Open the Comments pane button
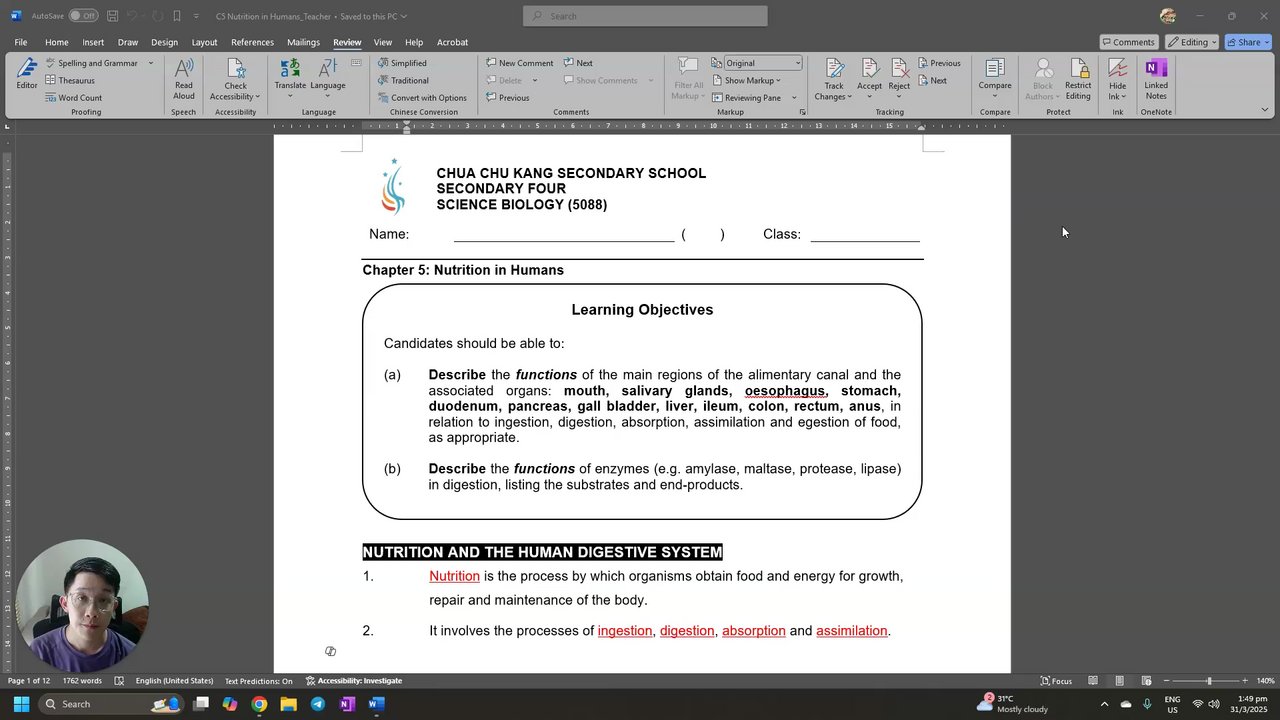 tap(1129, 42)
